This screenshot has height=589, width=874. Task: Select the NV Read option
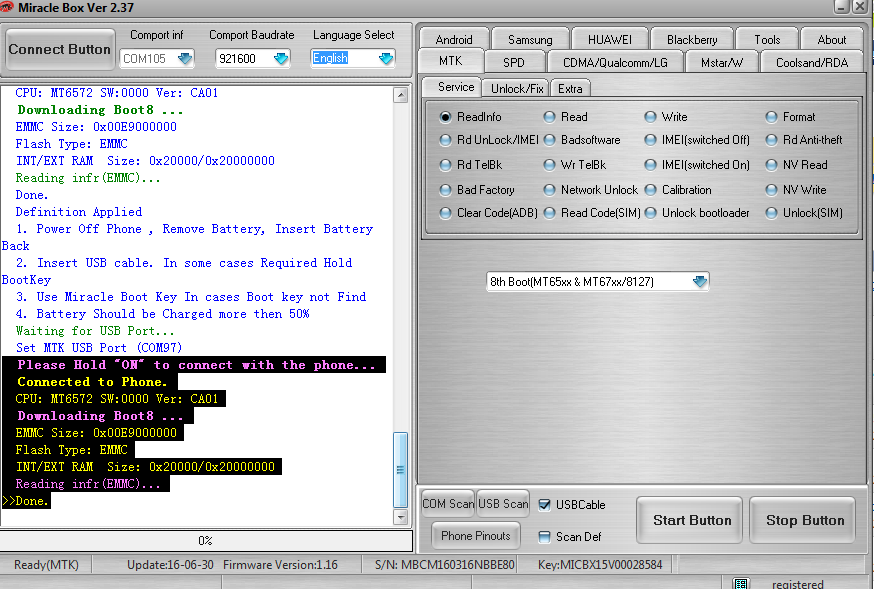771,165
